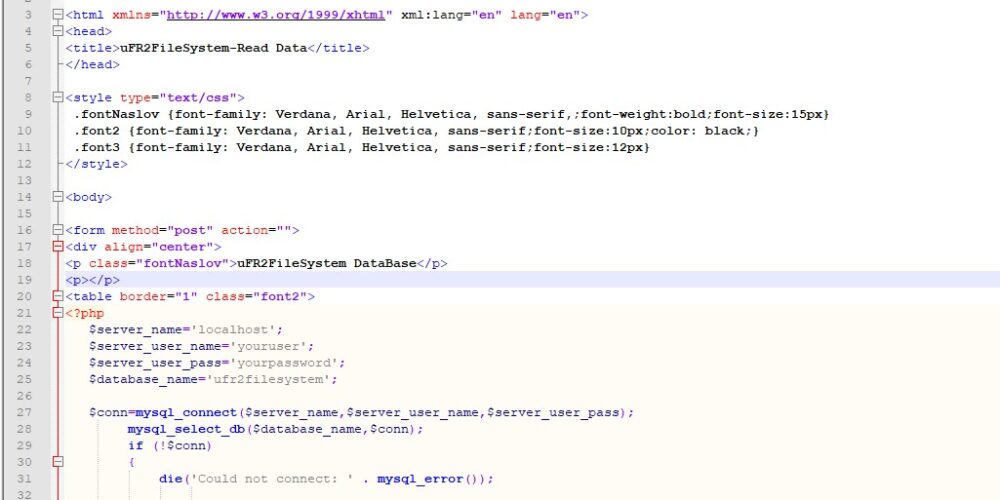This screenshot has height=500, width=1000.
Task: Collapse the html tag fold on line 3
Action: tap(58, 15)
